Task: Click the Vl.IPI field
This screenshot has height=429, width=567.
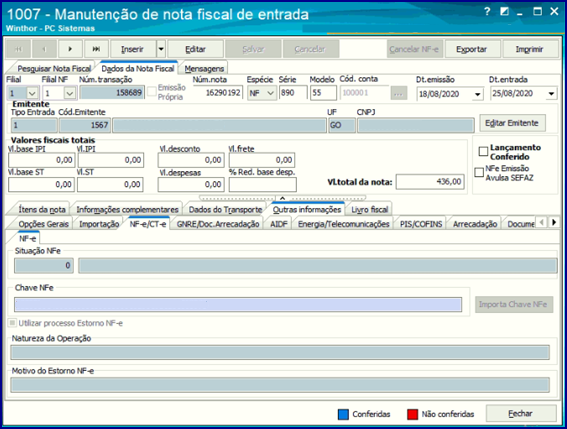Action: click(110, 160)
